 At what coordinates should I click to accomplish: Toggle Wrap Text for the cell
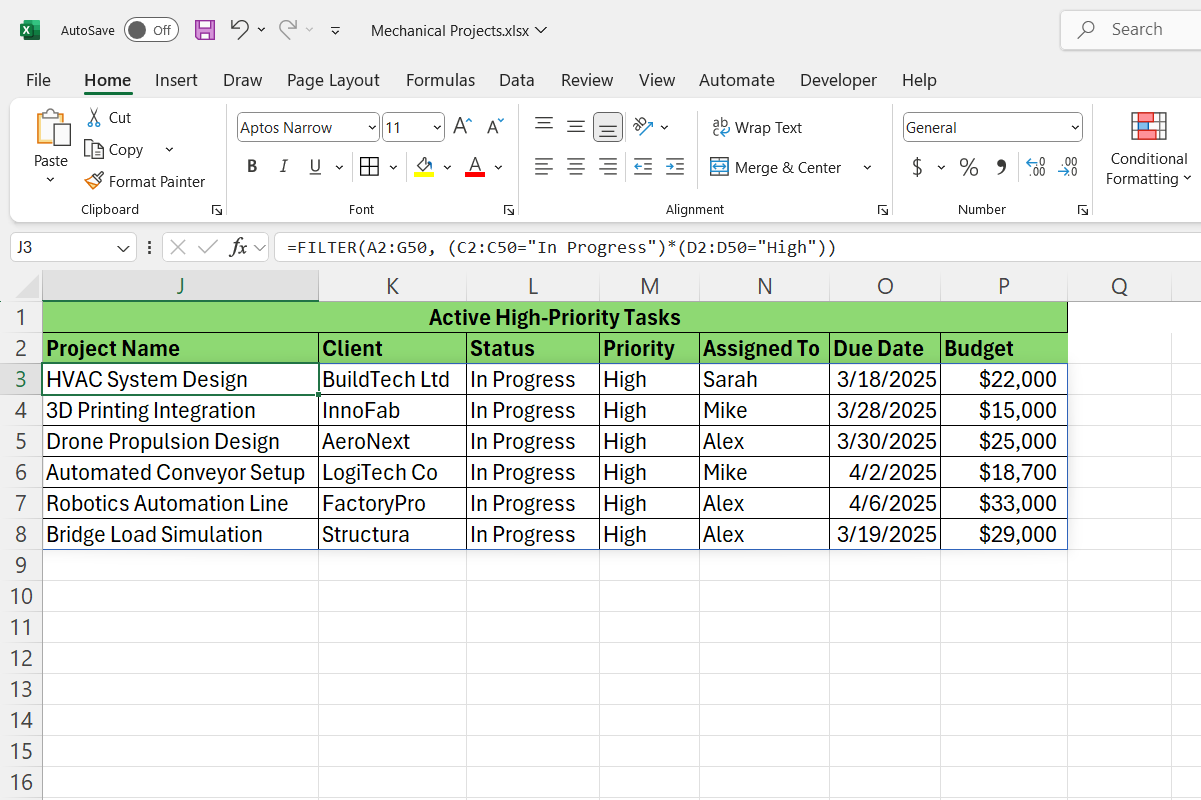tap(757, 127)
